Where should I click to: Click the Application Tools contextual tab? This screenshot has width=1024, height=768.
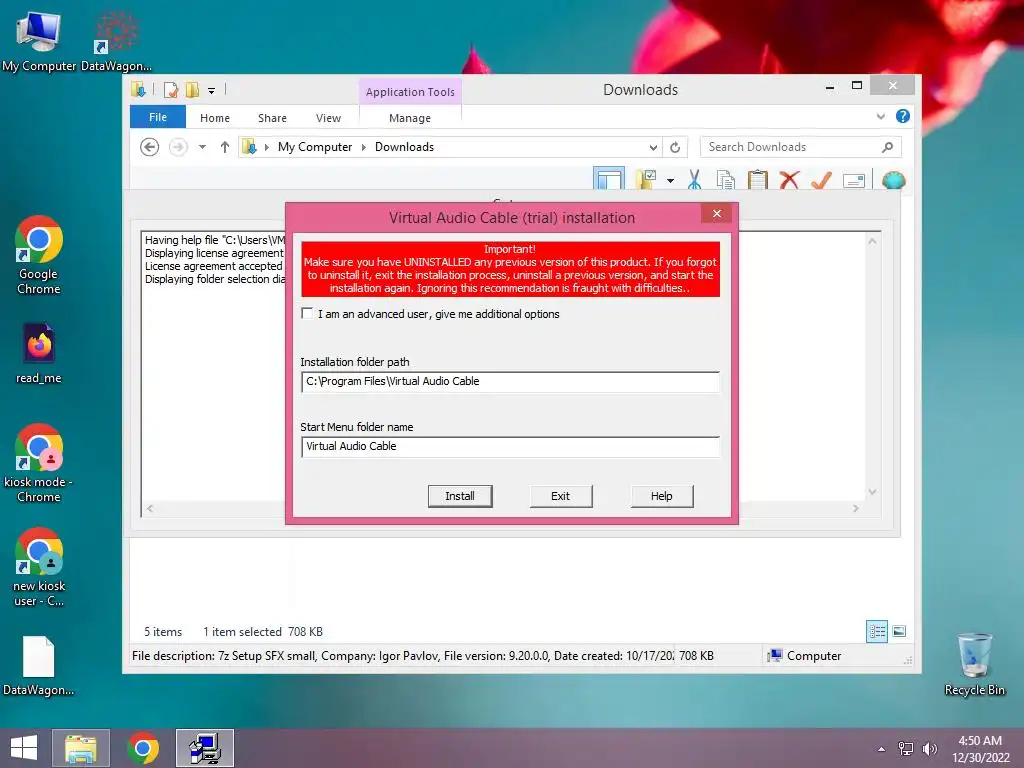click(x=410, y=92)
